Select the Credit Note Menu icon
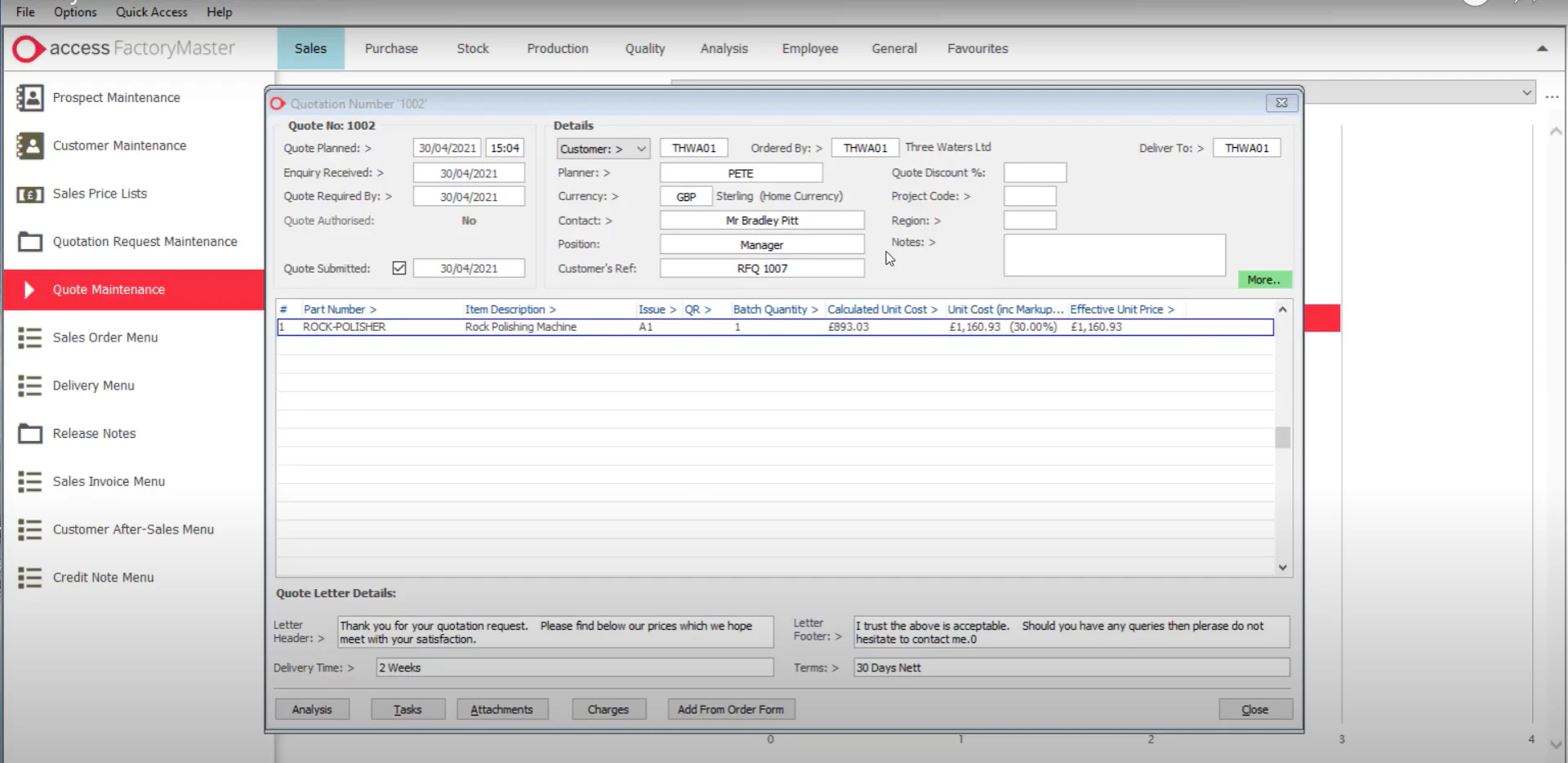 coord(29,578)
